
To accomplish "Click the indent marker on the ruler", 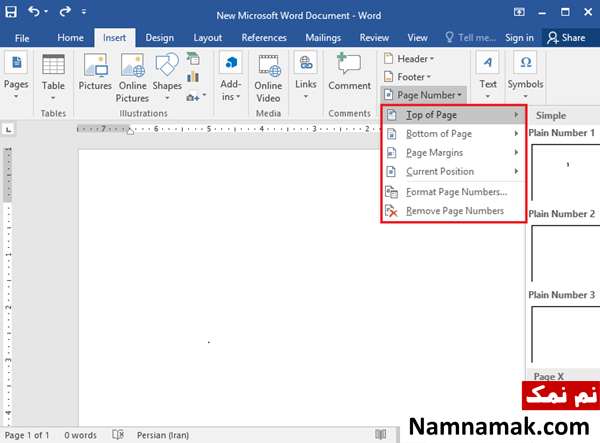I will click(x=130, y=131).
